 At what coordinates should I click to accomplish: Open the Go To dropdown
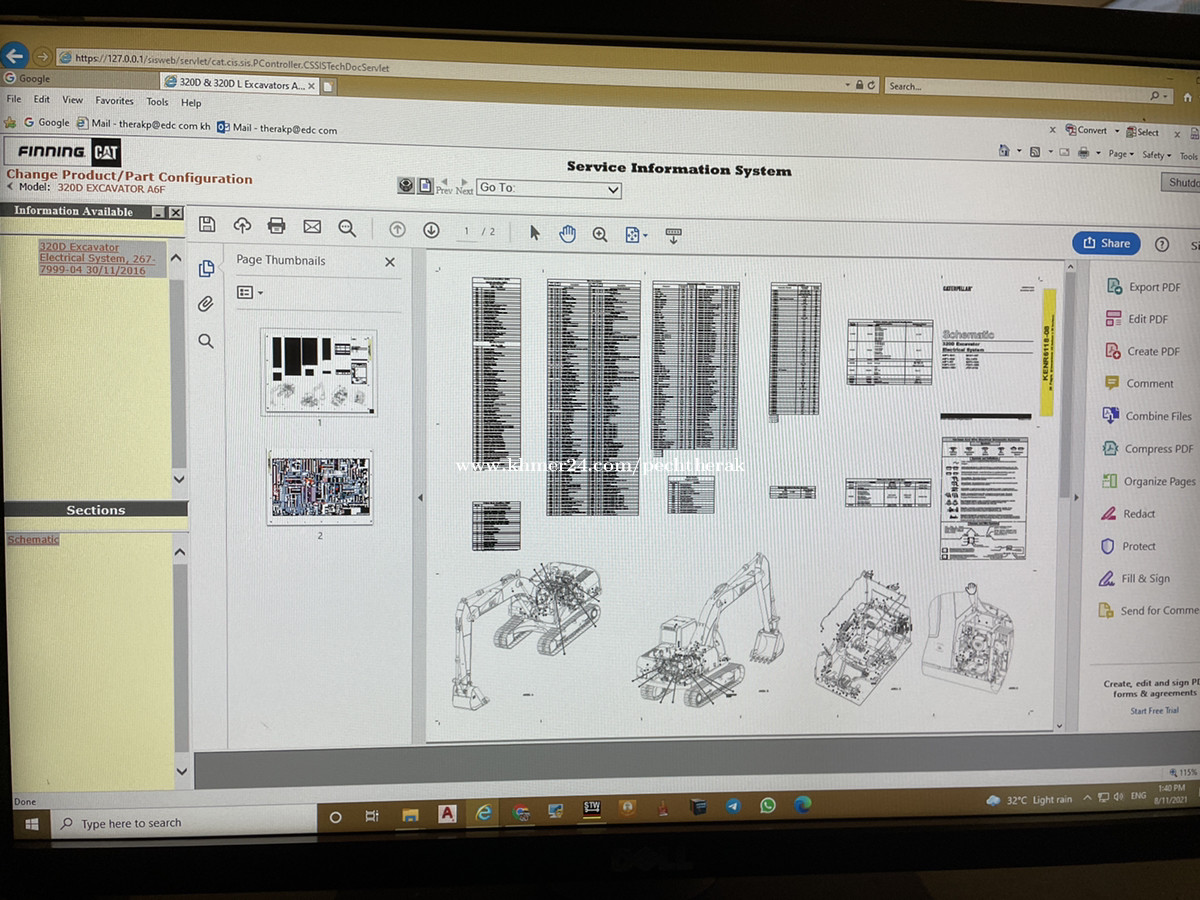point(549,188)
